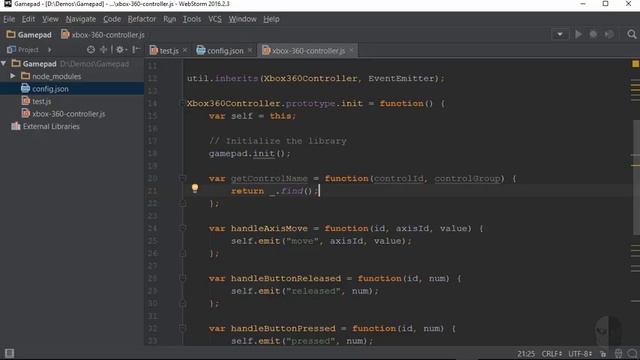Click Collapse All icon in Project panel
Viewport: 640px width, 360px height.
tap(104, 50)
